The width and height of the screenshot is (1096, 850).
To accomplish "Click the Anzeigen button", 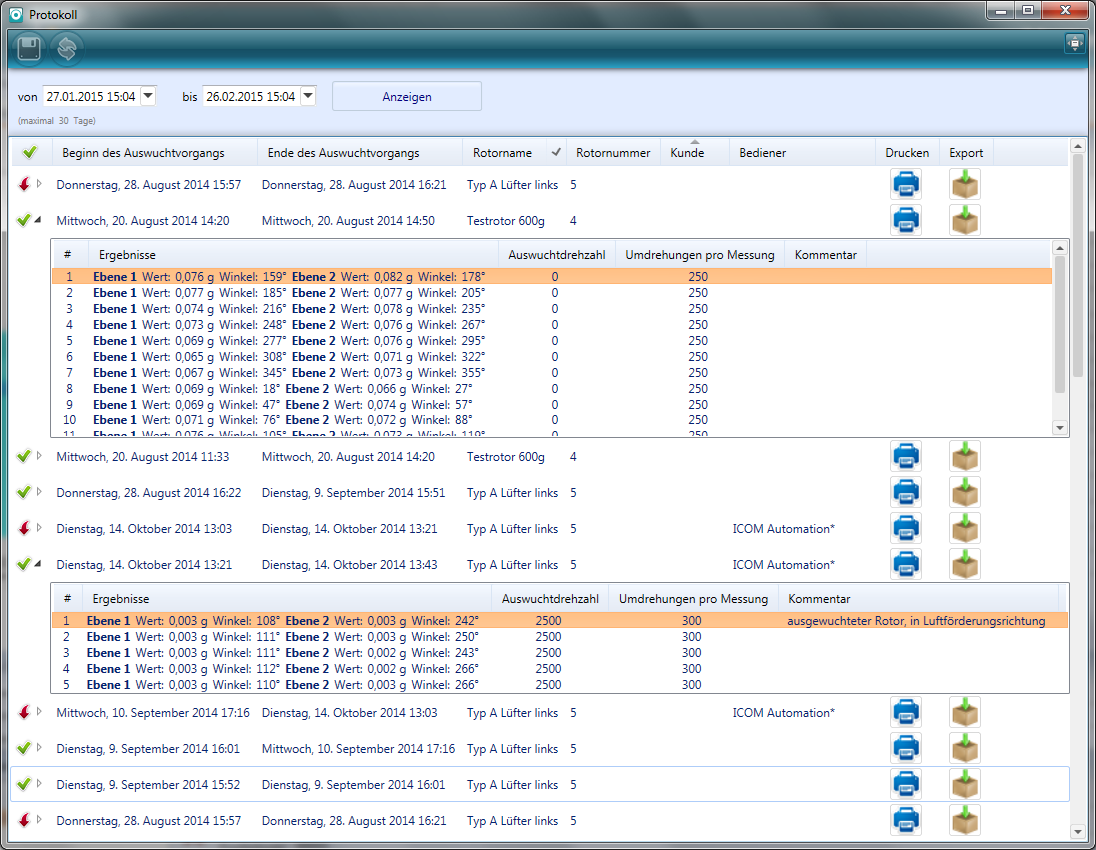I will coord(407,96).
